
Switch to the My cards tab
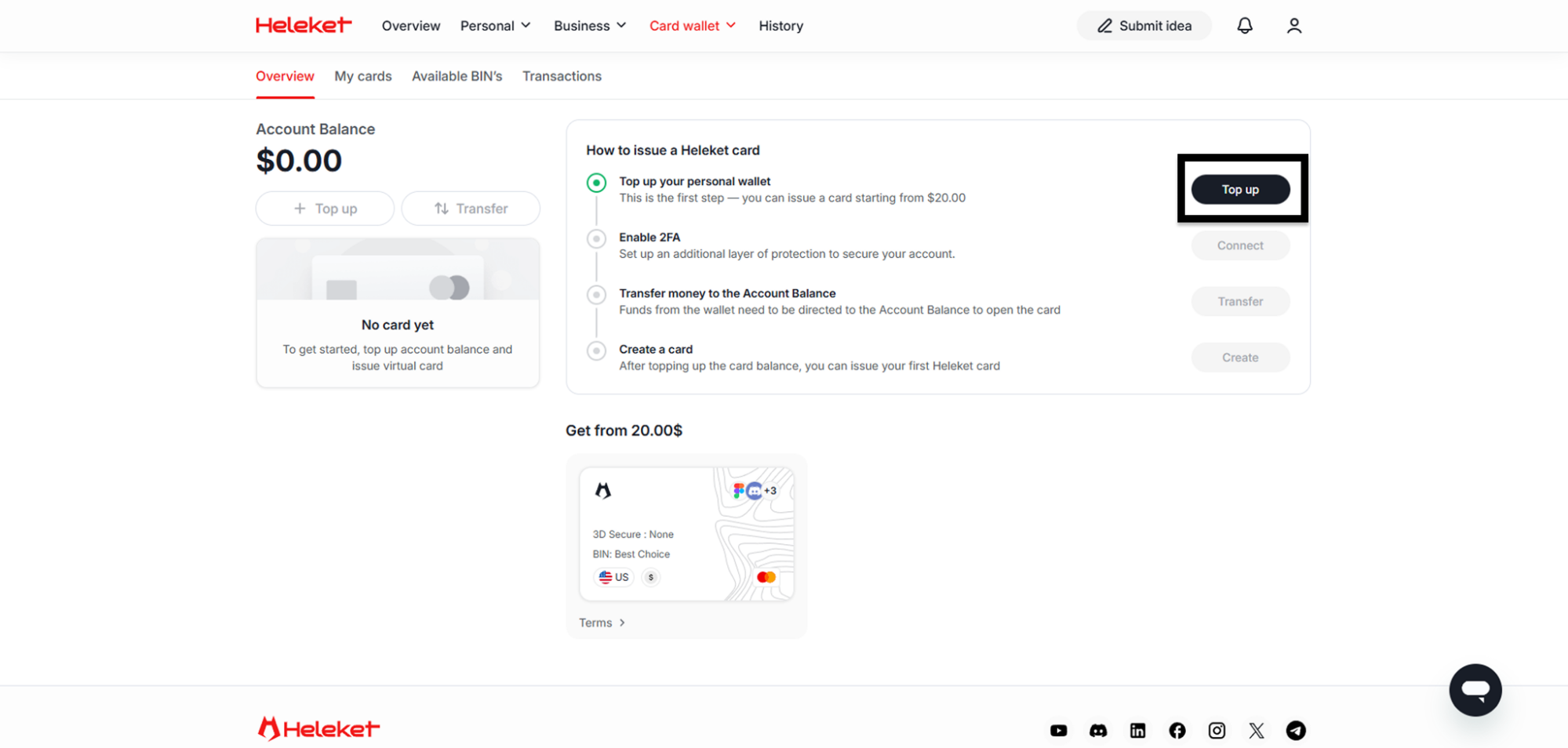[x=362, y=76]
